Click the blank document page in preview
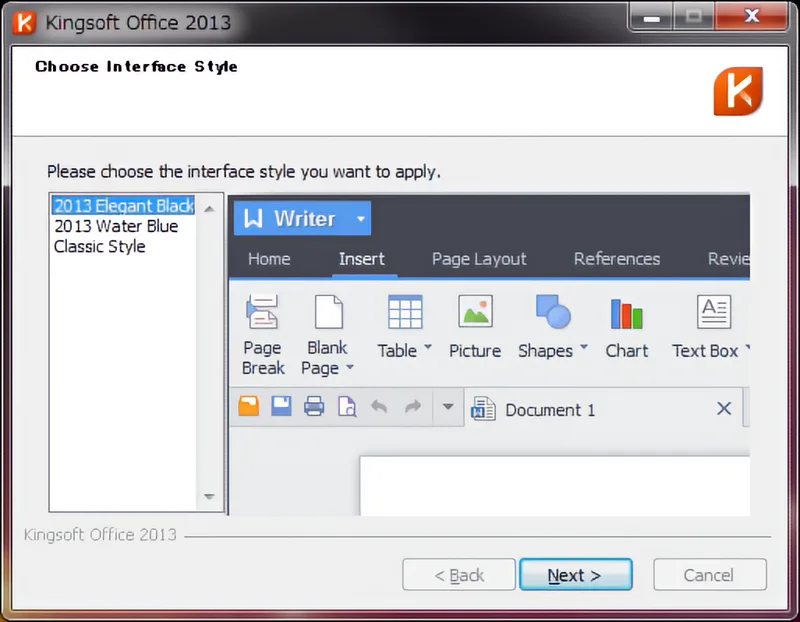 [555, 486]
